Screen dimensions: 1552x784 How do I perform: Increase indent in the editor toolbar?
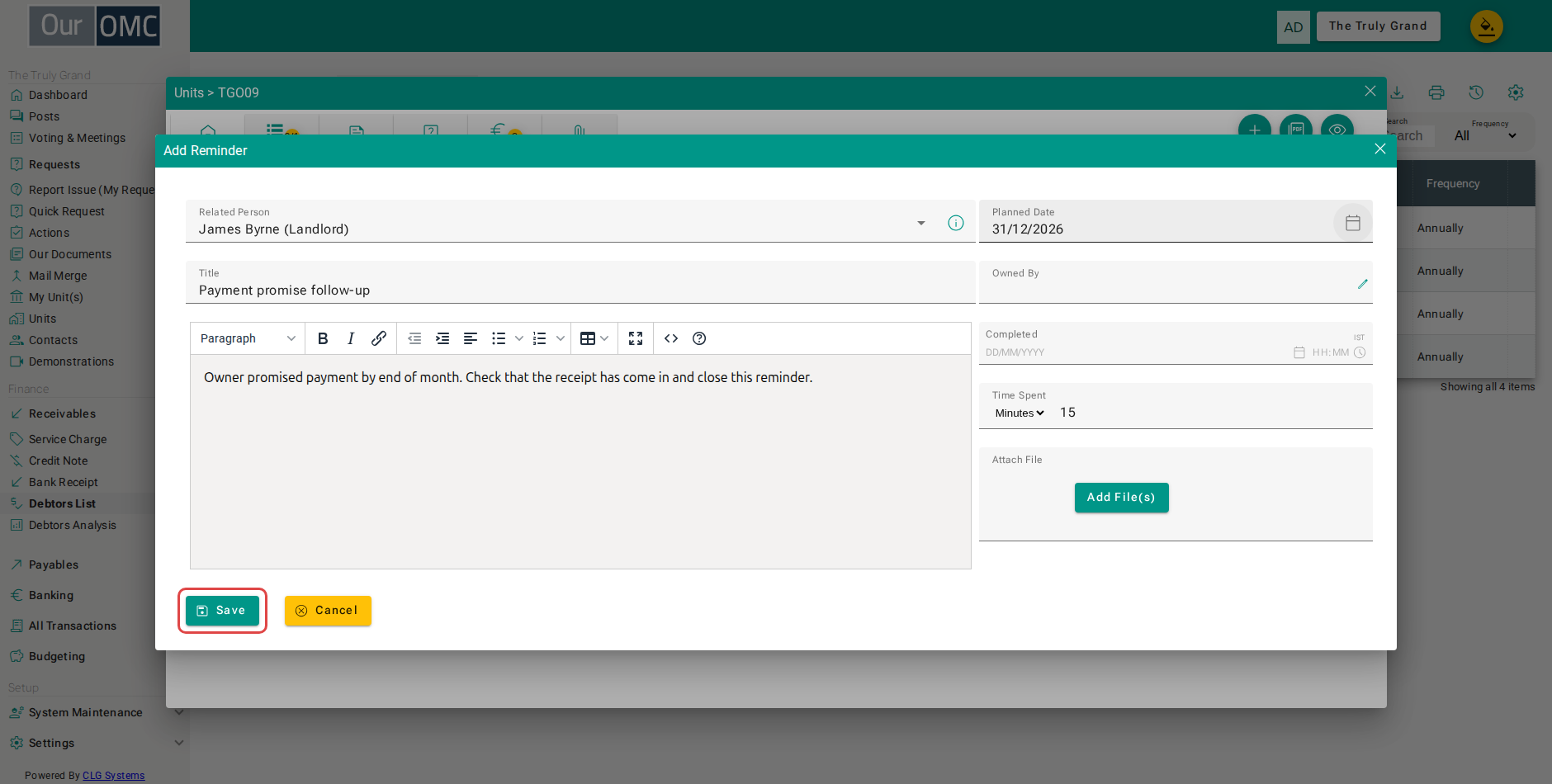click(442, 338)
